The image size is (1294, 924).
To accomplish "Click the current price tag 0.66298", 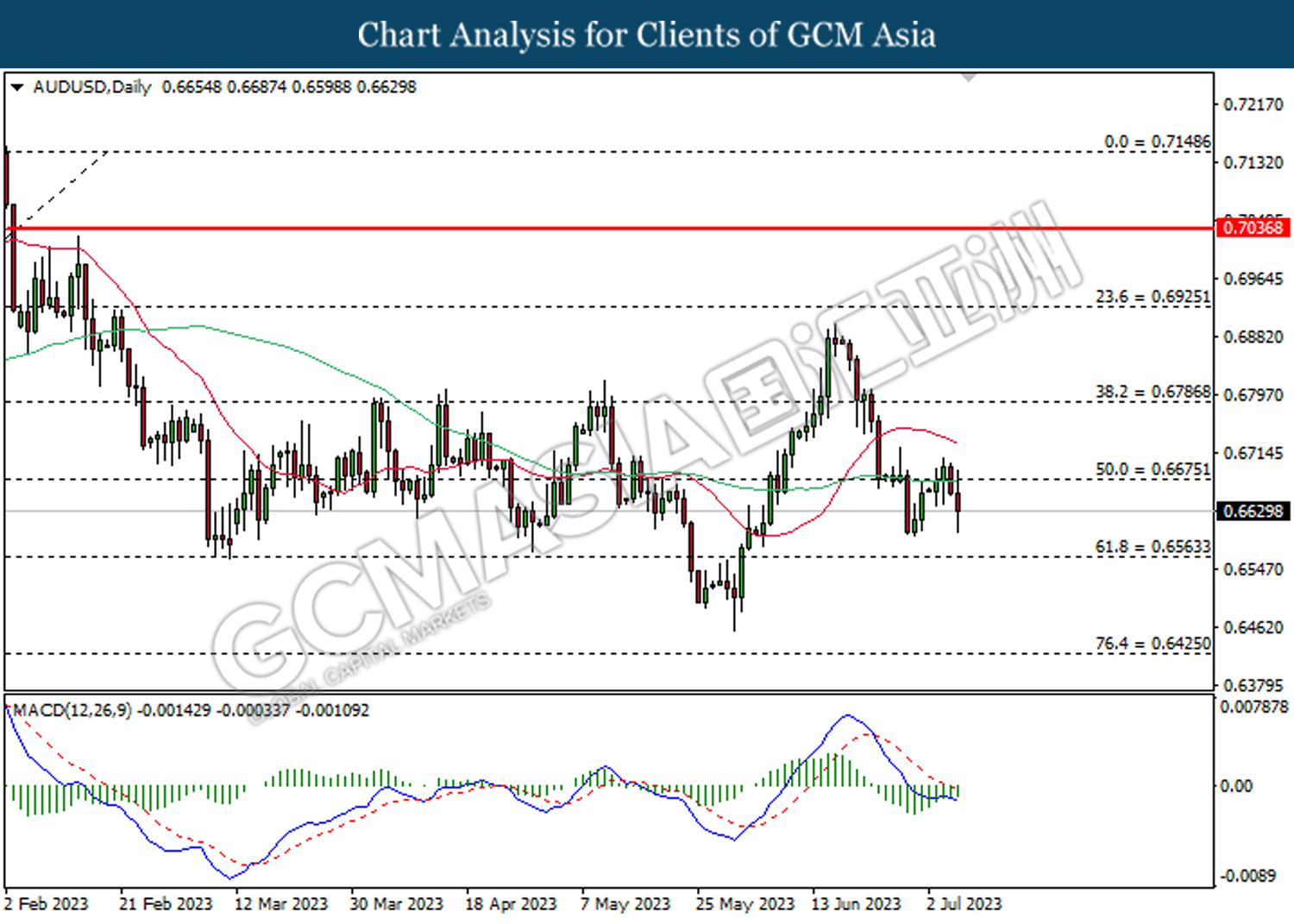I will pyautogui.click(x=1253, y=511).
